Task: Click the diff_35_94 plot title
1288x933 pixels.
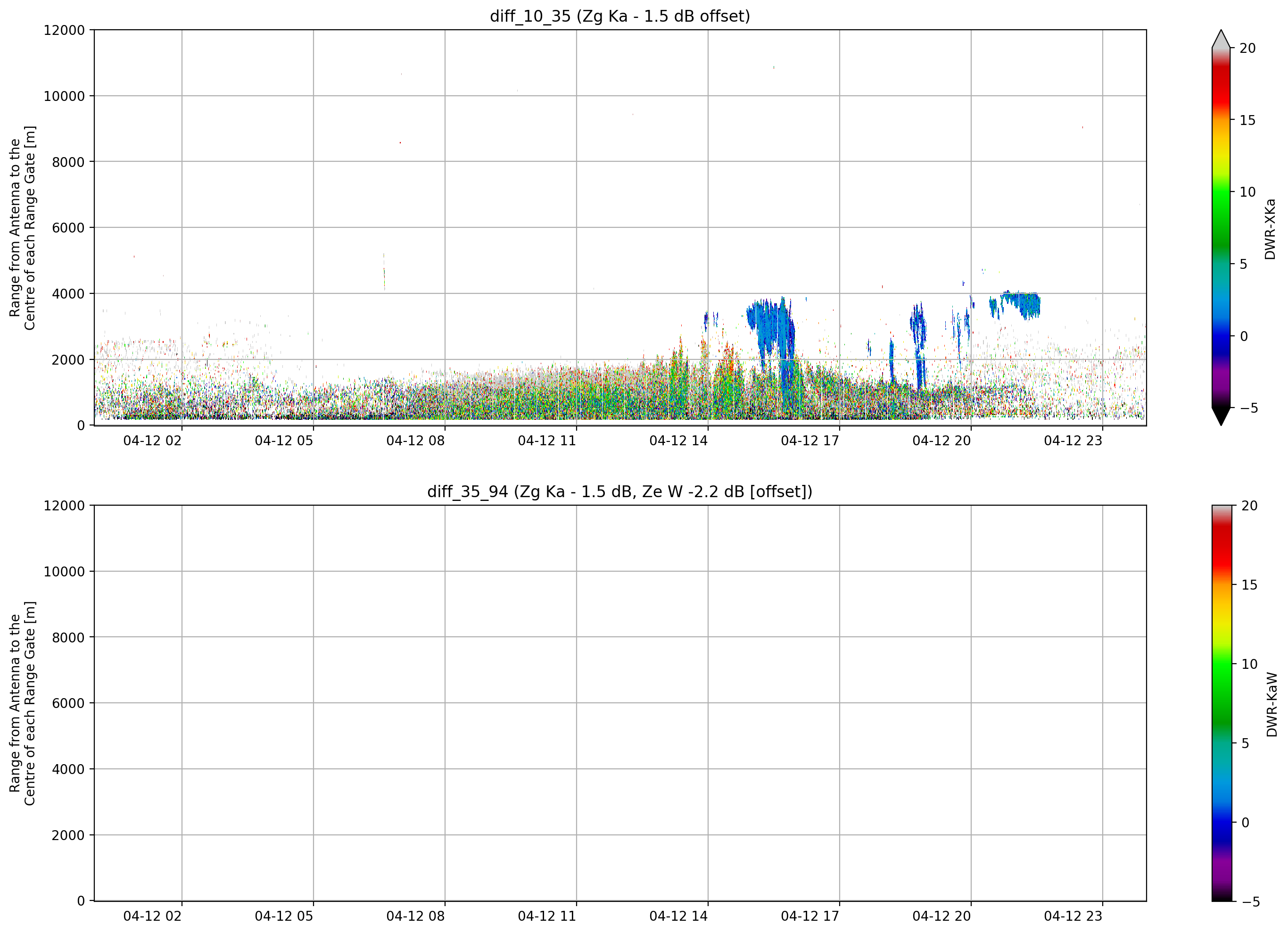Action: click(x=619, y=491)
